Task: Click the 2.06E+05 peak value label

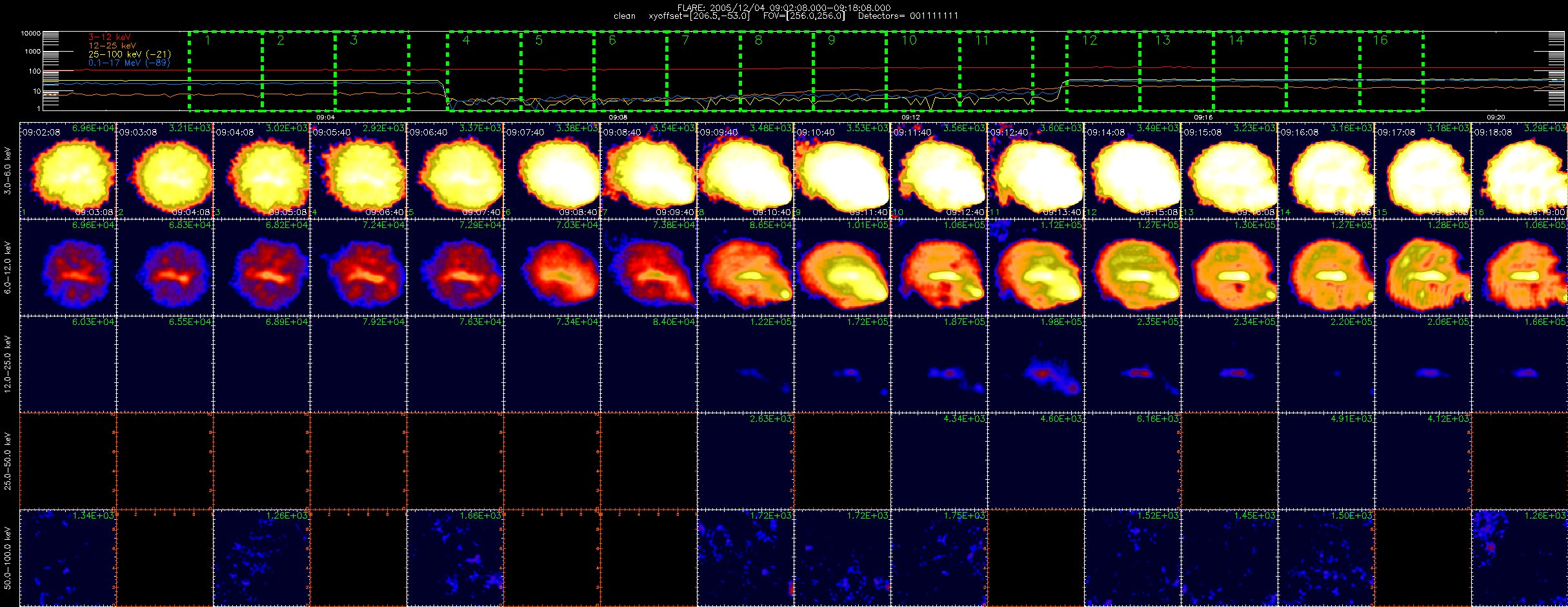Action: 1449,322
